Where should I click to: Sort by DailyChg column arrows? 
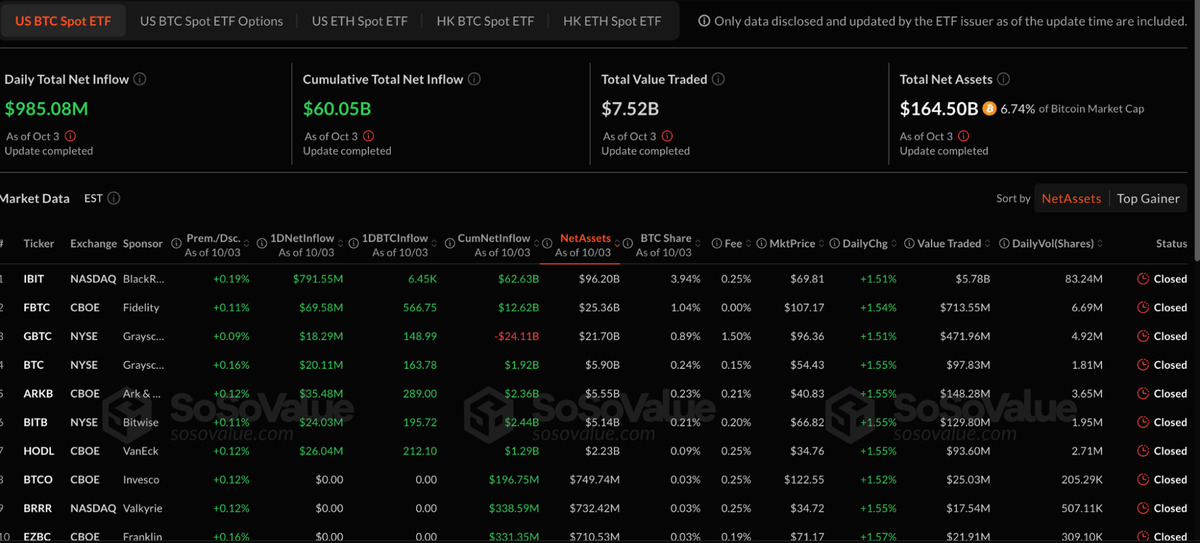tap(893, 243)
